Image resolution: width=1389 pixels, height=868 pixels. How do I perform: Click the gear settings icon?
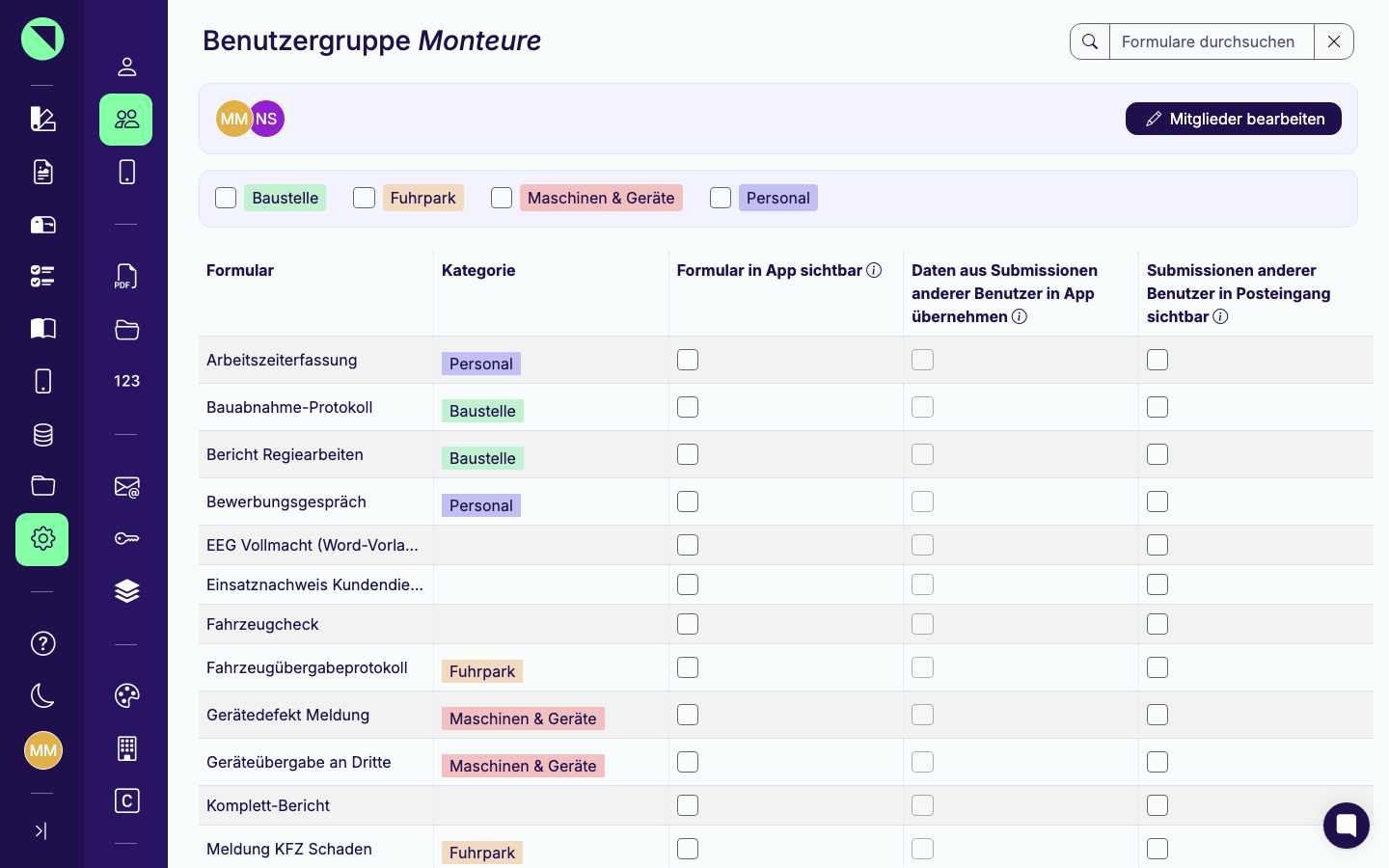[x=42, y=539]
